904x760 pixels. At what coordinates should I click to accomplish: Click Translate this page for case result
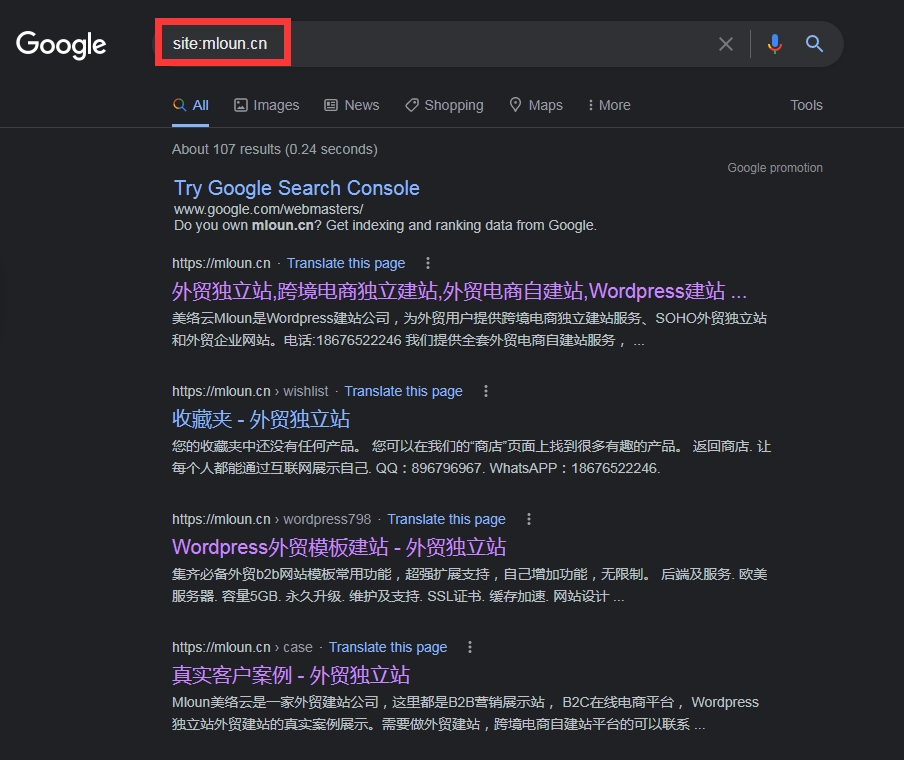tap(388, 647)
